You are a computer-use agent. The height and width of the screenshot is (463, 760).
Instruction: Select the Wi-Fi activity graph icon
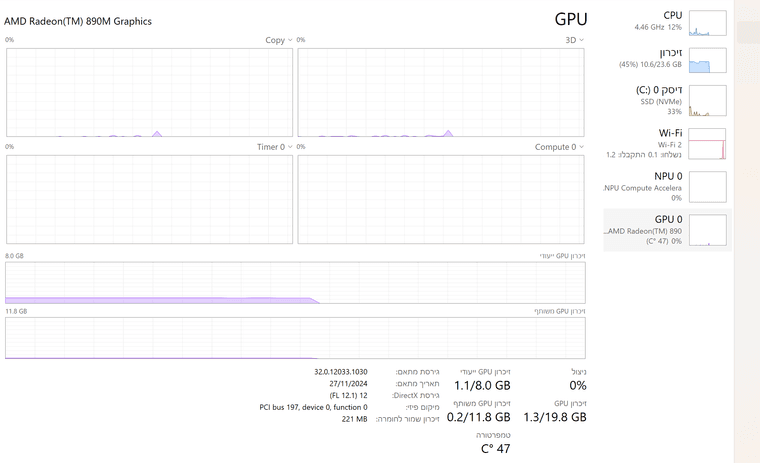708,144
